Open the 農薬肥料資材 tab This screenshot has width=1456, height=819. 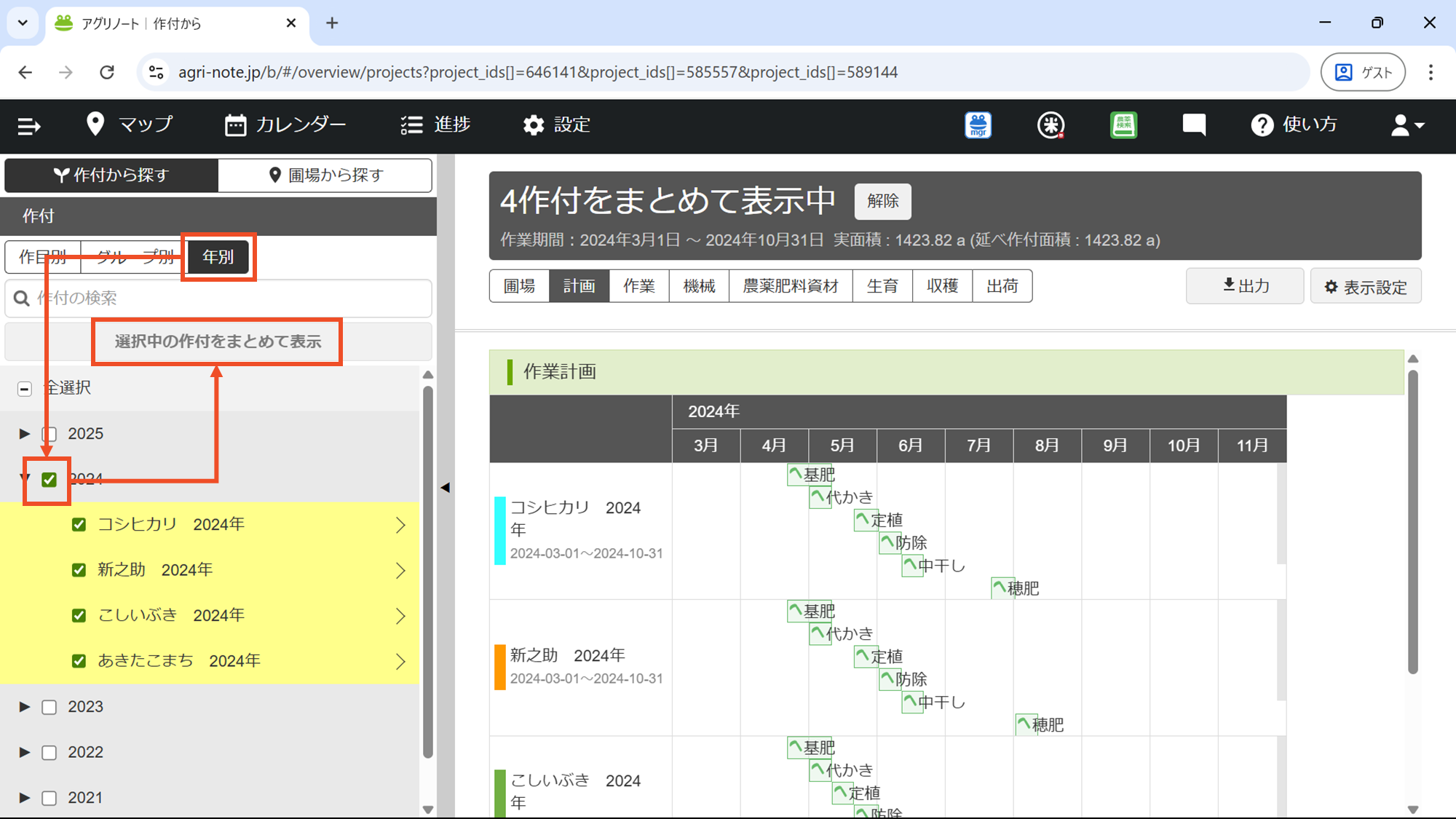(x=791, y=286)
